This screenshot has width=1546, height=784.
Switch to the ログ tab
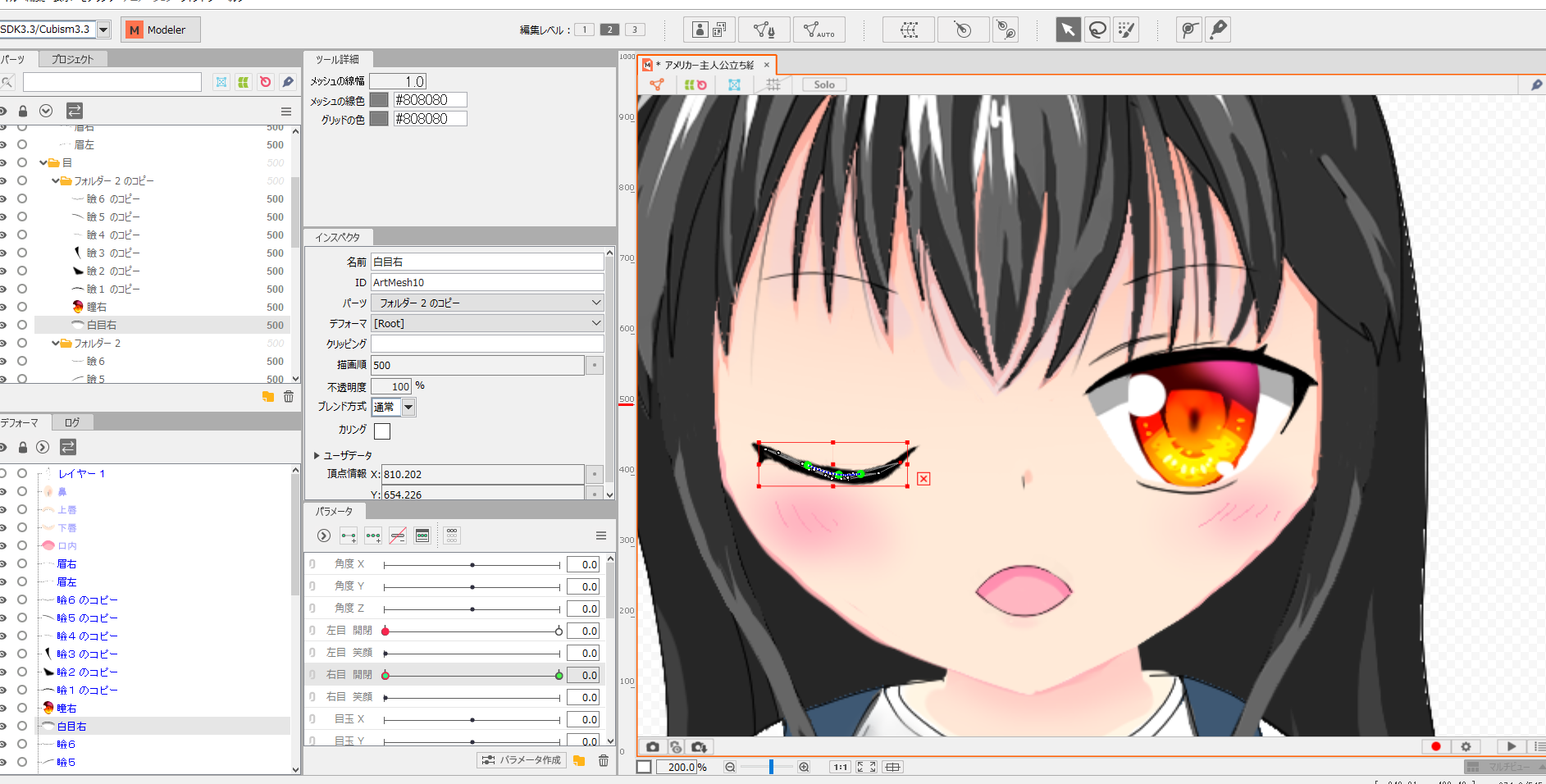(72, 422)
